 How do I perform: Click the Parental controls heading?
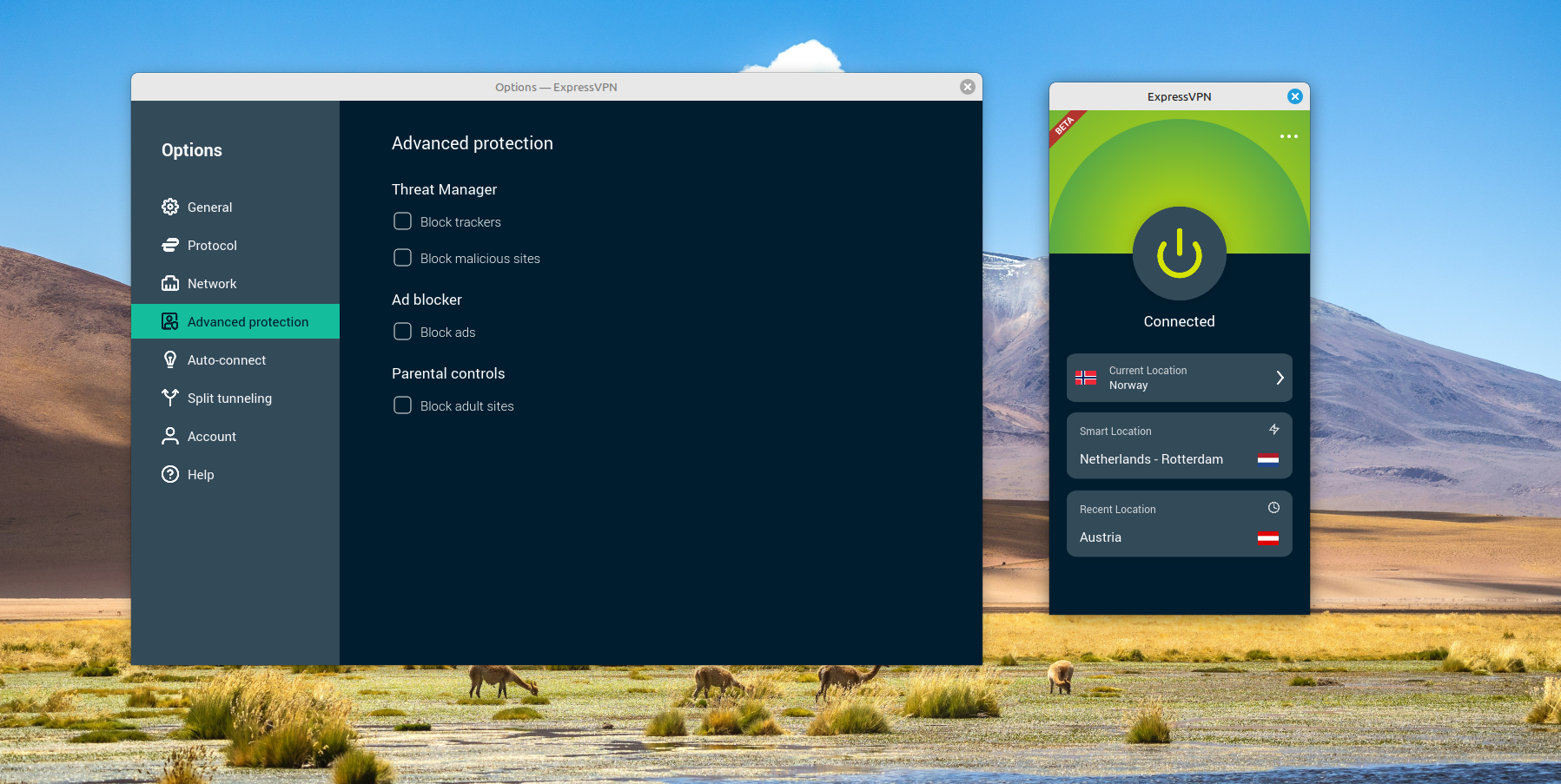(448, 373)
